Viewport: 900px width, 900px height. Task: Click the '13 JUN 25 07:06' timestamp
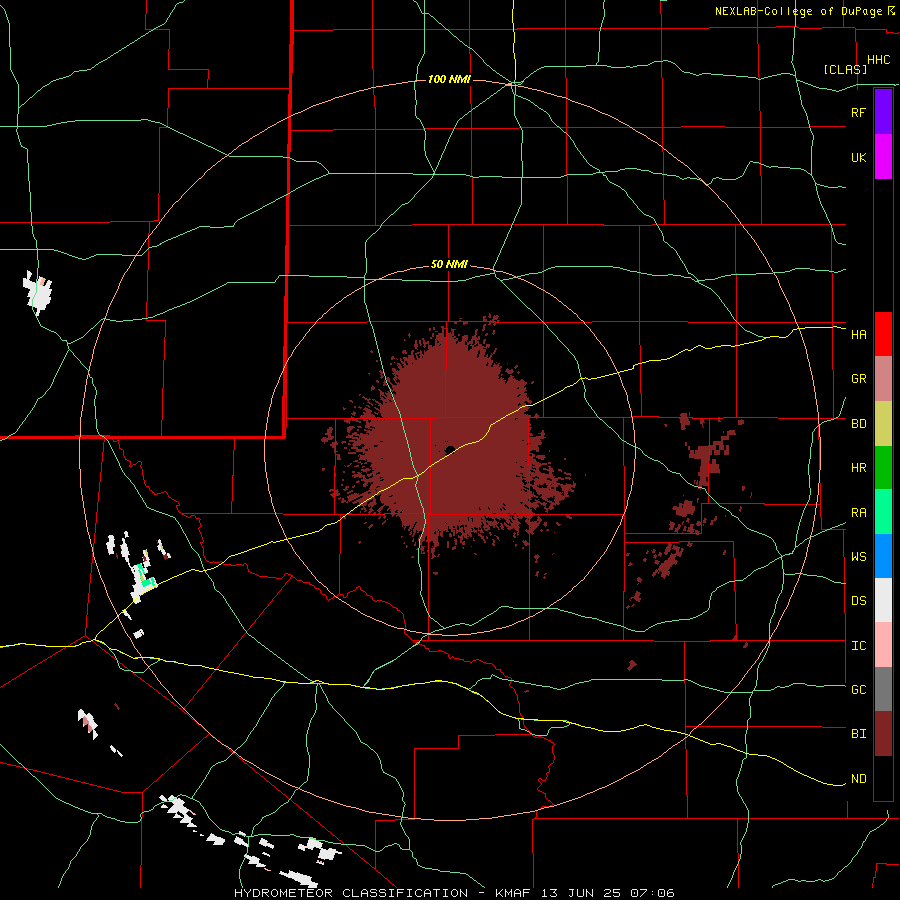(x=608, y=893)
